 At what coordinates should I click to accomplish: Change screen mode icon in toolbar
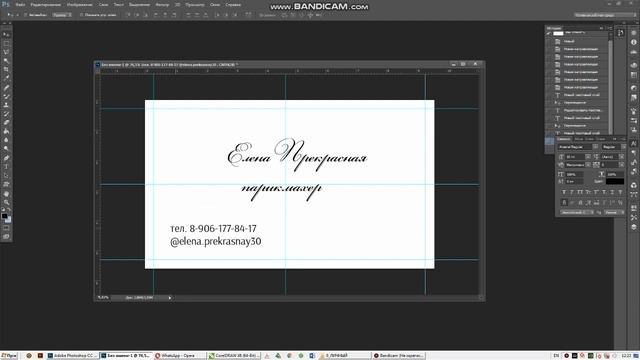6,237
